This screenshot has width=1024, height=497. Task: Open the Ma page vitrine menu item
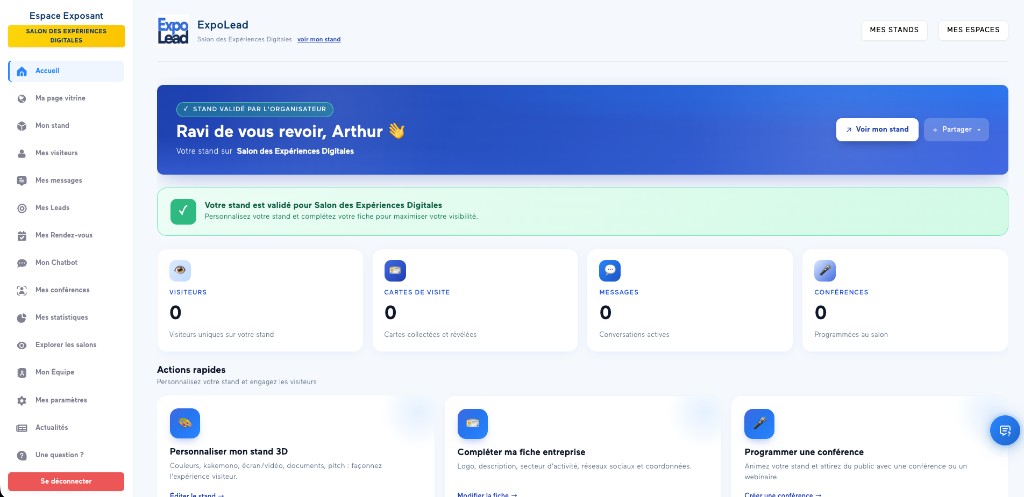click(x=66, y=99)
